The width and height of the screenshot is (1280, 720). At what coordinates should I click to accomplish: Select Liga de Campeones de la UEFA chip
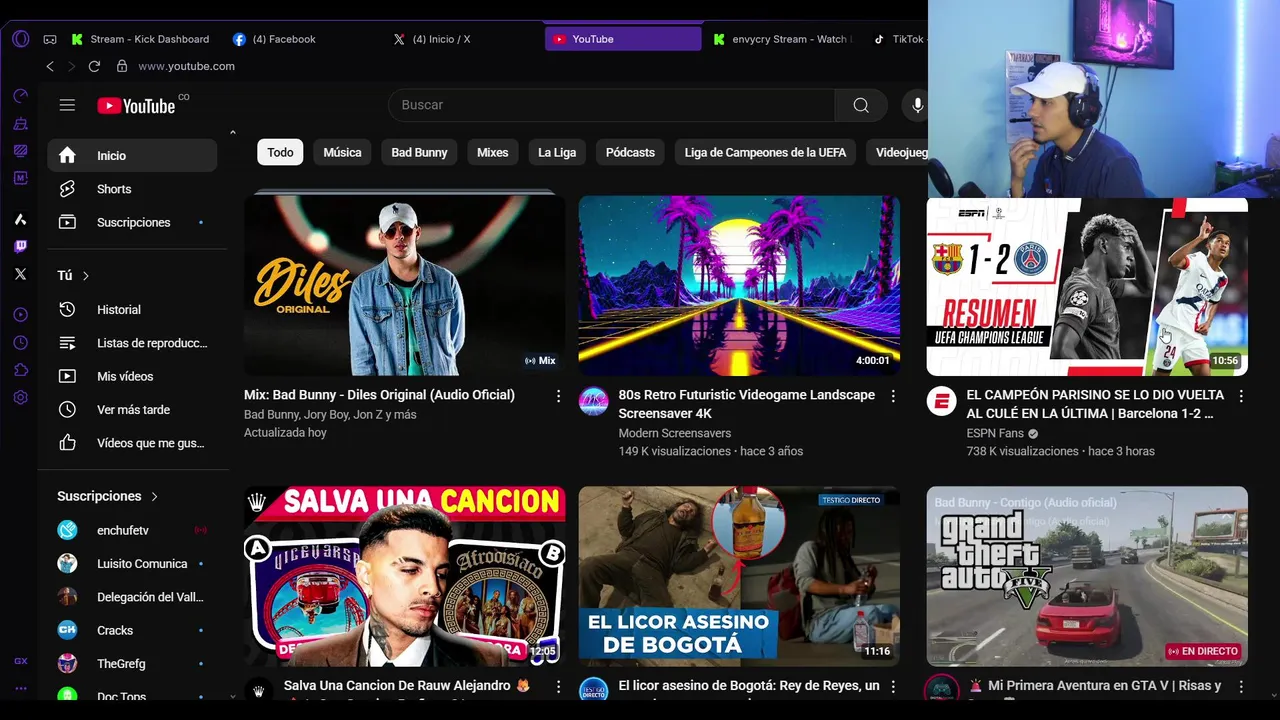coord(765,152)
